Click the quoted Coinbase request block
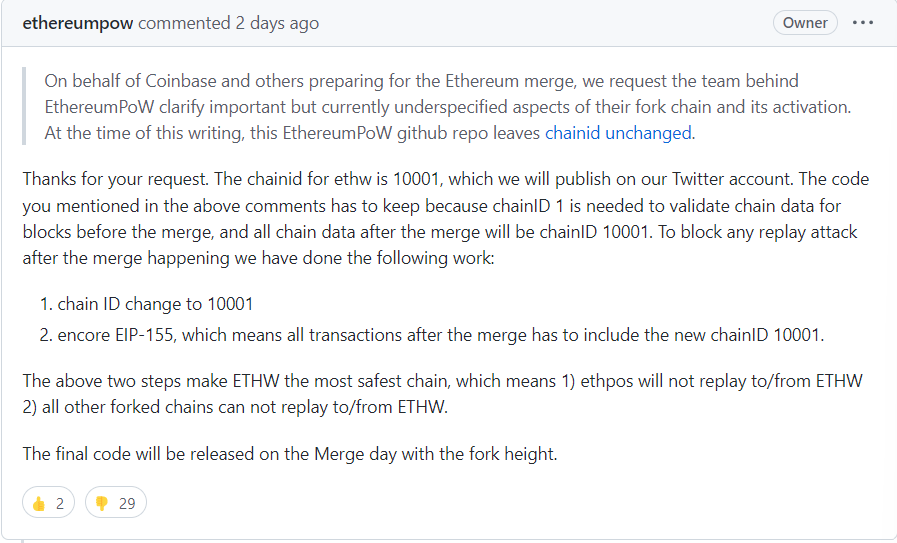Screen dimensions: 897x543 (x=447, y=107)
